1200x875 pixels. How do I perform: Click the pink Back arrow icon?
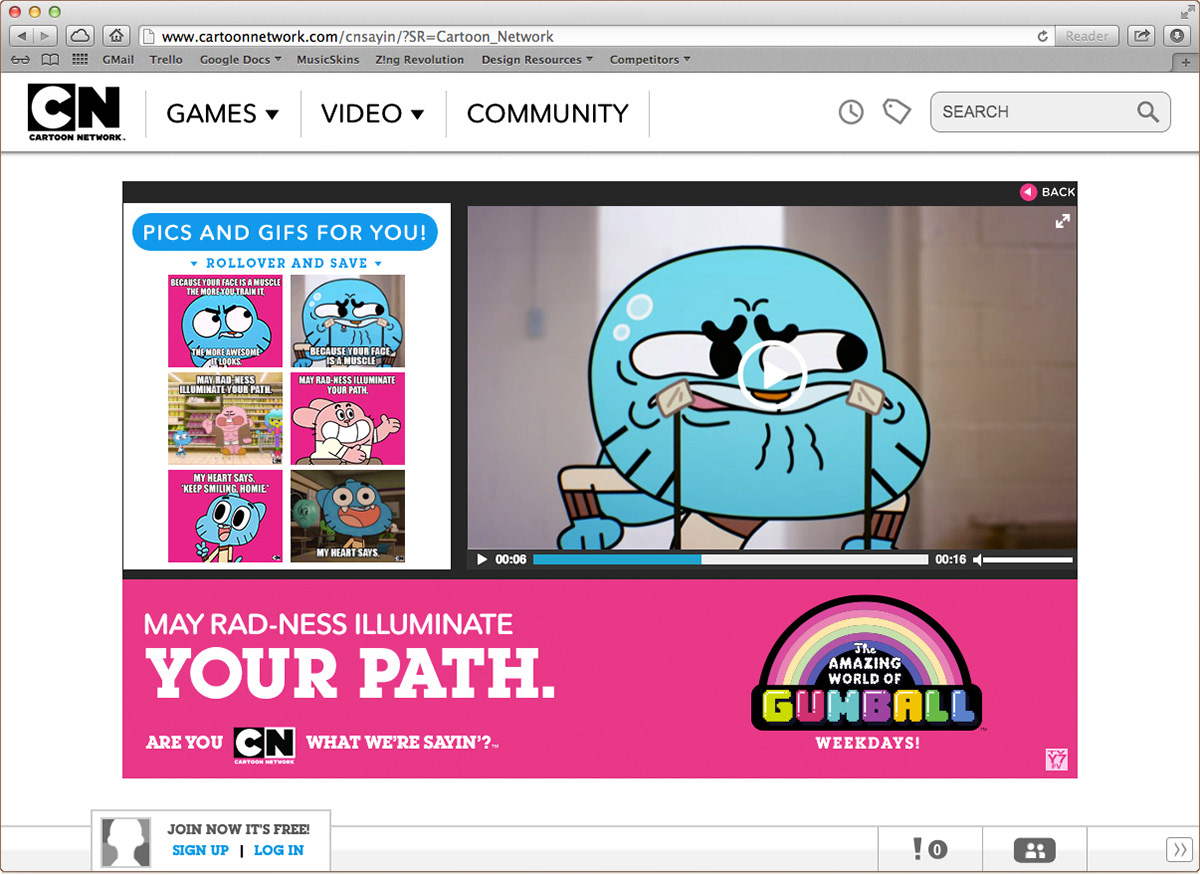[1028, 192]
